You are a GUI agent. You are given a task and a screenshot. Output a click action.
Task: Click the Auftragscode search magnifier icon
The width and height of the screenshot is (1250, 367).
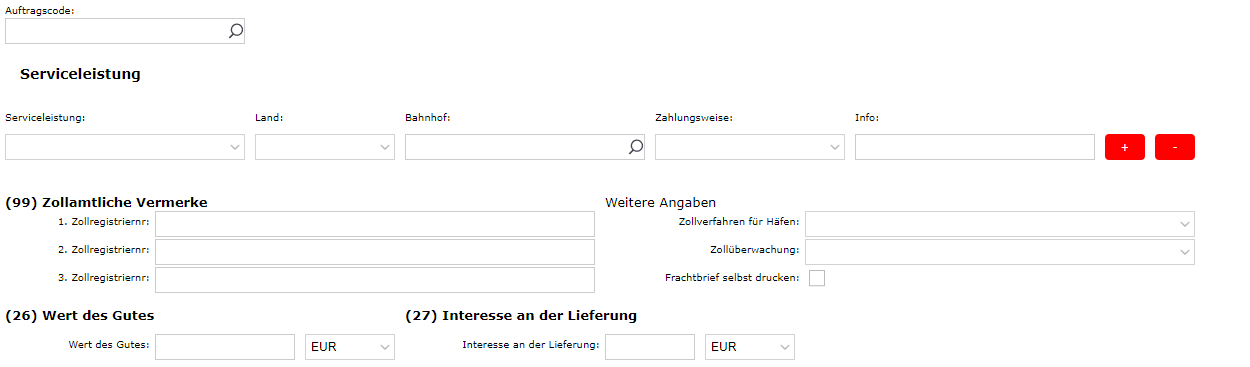point(235,31)
